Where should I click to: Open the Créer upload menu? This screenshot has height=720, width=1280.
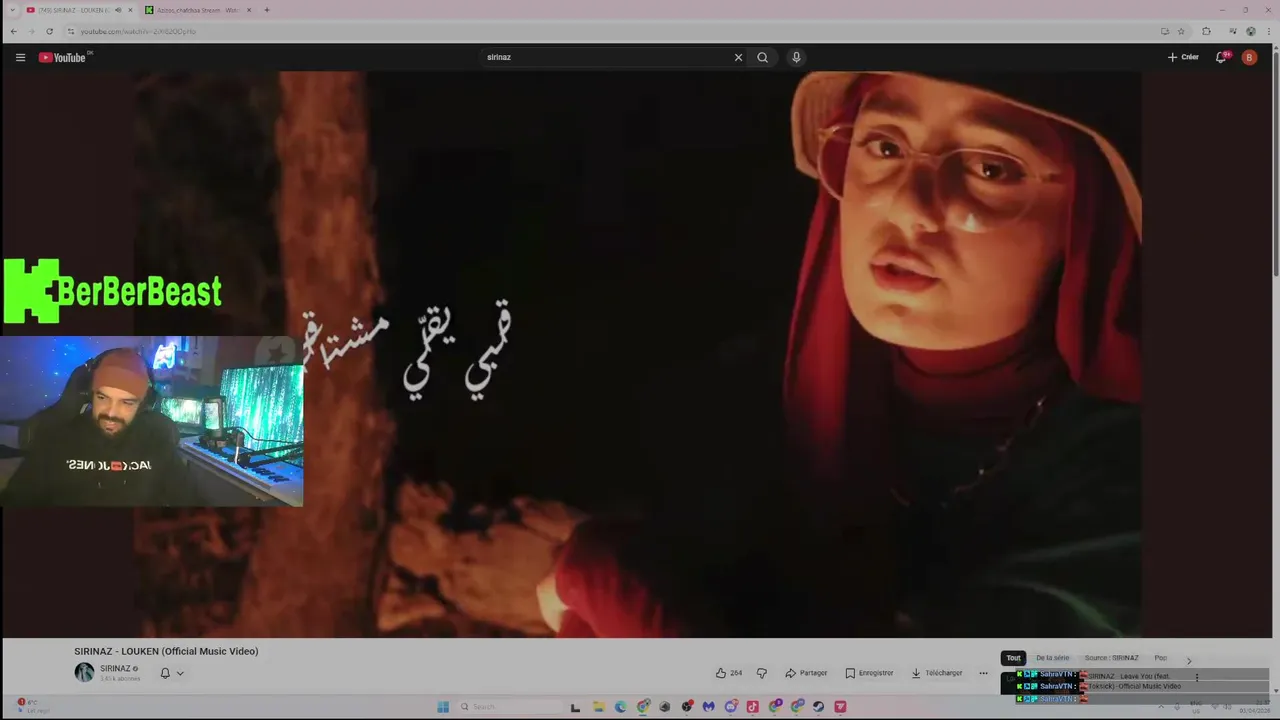tap(1183, 57)
